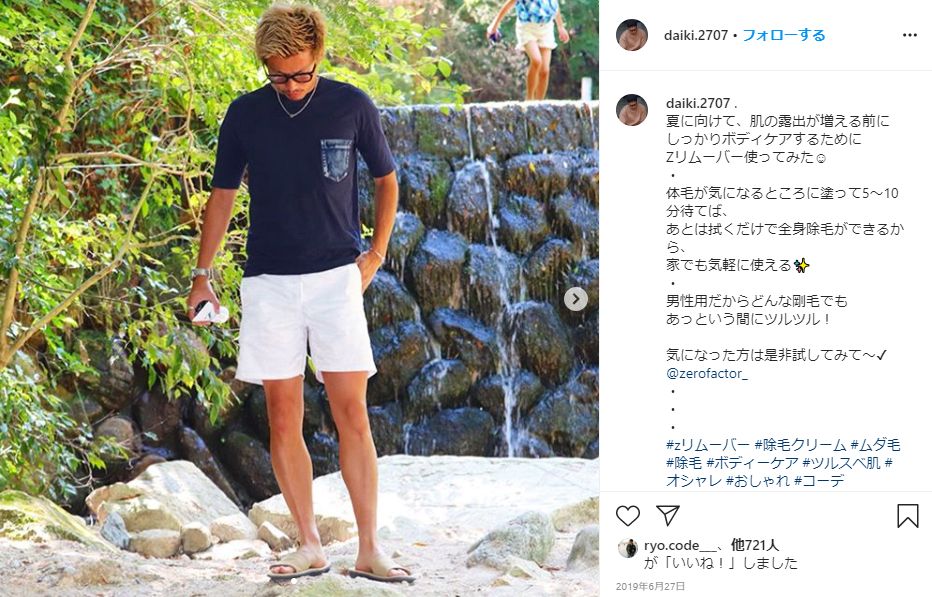Open hashtag #ツルスベ肌
Image resolution: width=932 pixels, height=597 pixels.
coord(842,463)
